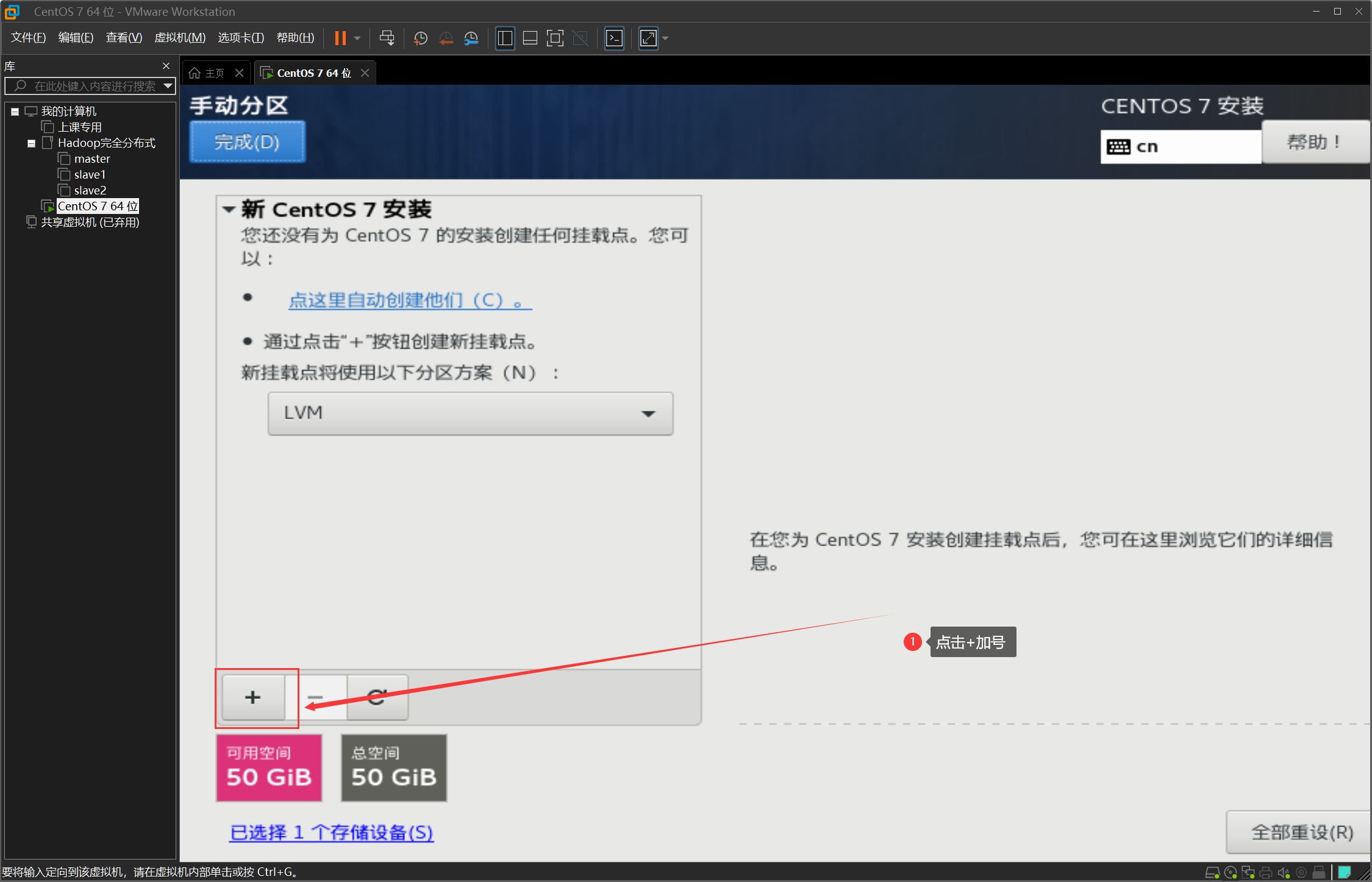Click the 可用空间 50 GiB indicator
This screenshot has height=882, width=1372.
pyautogui.click(x=269, y=767)
